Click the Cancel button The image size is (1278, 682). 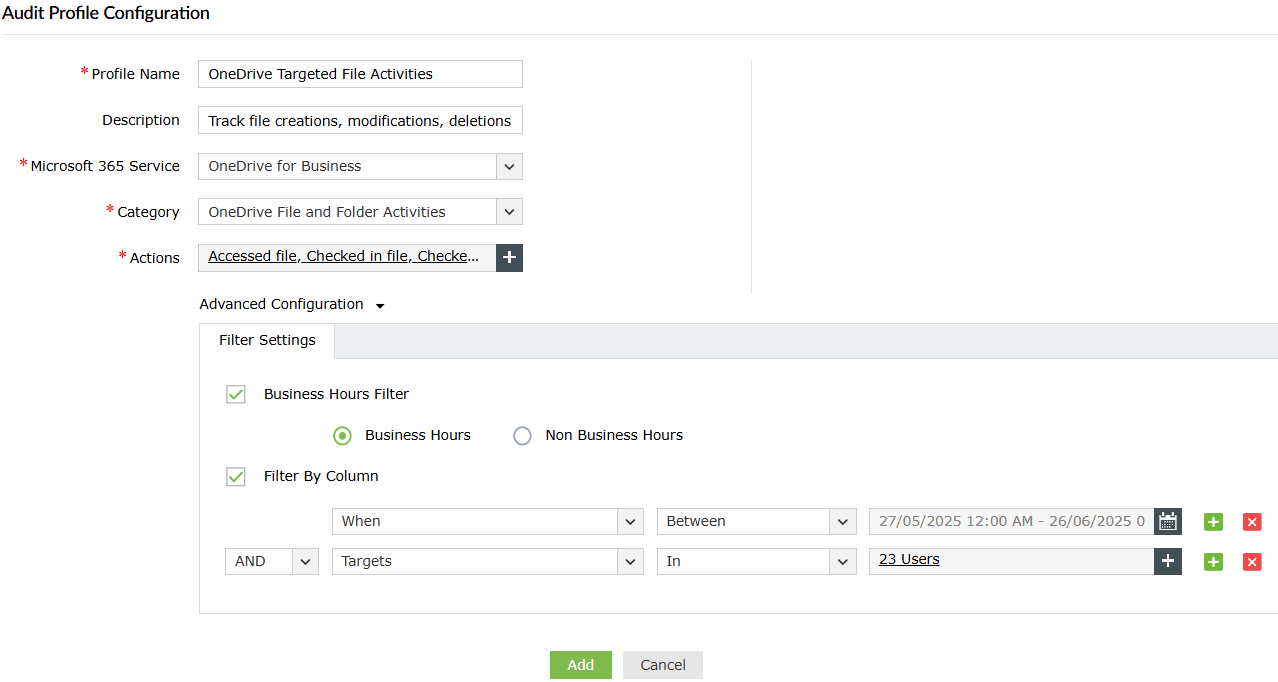coord(662,665)
